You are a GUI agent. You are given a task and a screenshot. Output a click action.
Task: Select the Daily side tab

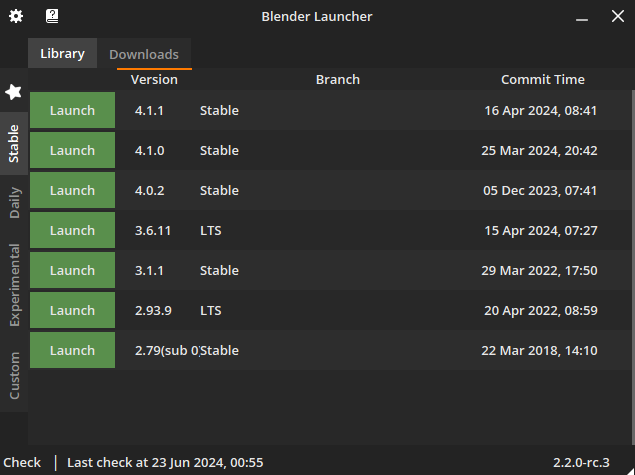tap(14, 202)
